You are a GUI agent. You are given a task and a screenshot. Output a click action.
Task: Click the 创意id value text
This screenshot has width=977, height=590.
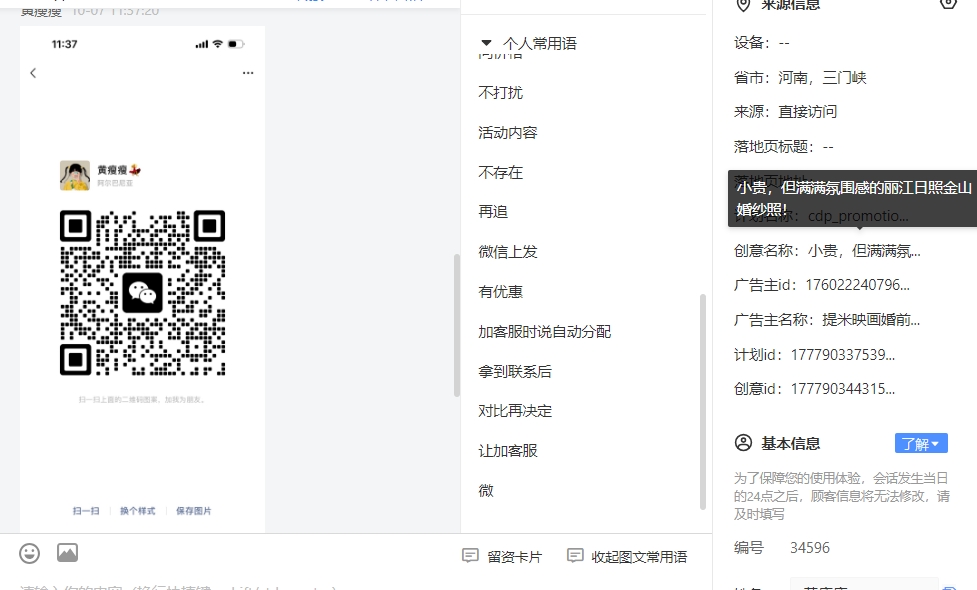tap(842, 389)
